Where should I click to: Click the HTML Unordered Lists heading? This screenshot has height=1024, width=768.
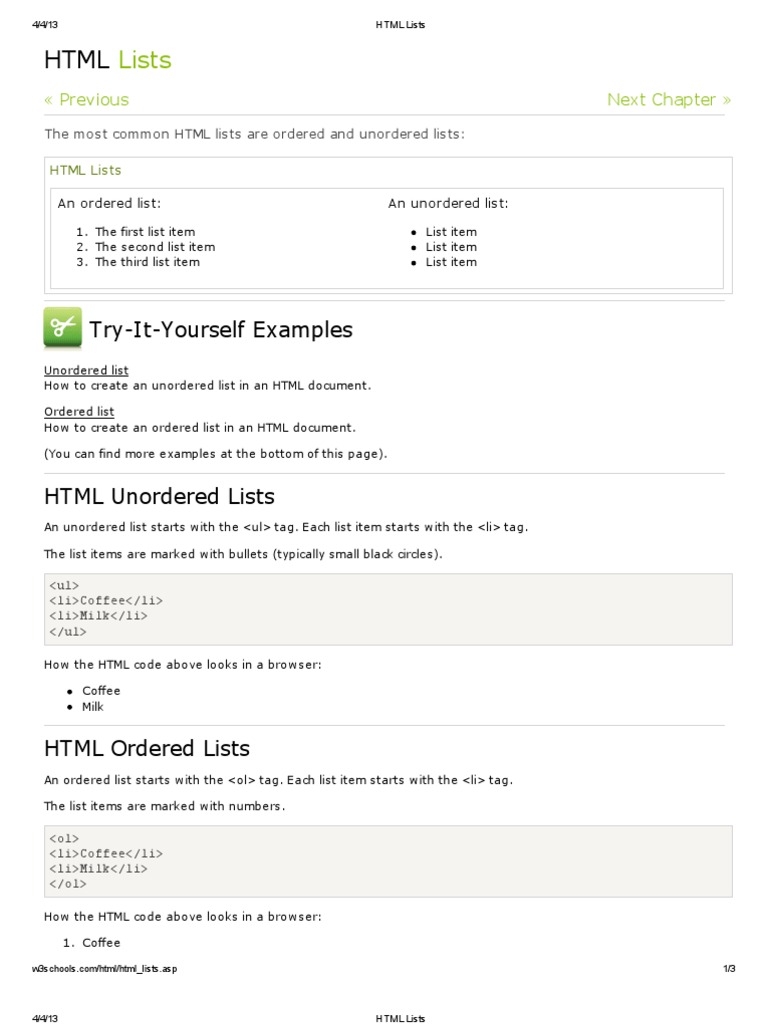coord(159,496)
